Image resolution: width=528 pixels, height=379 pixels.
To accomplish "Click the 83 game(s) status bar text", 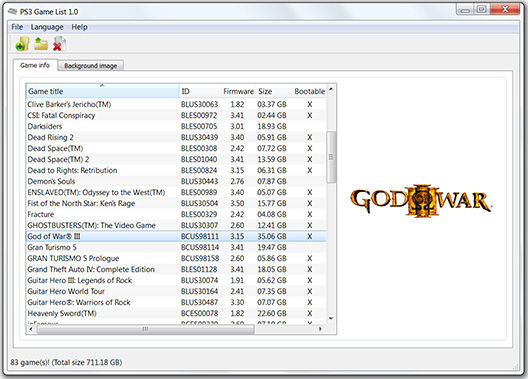I will (66, 363).
